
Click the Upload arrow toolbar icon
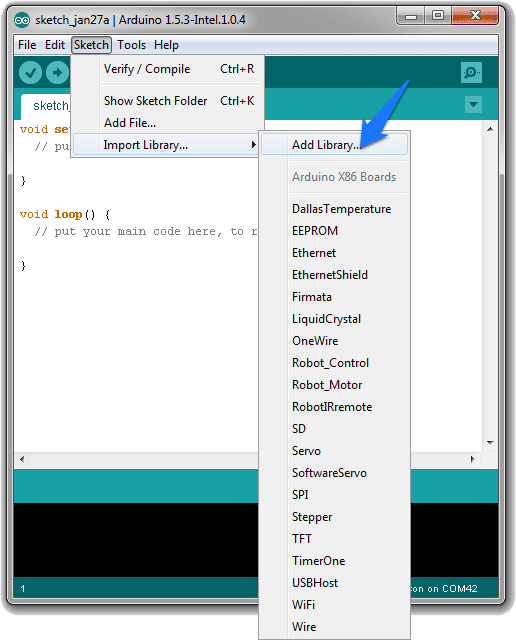(x=57, y=73)
